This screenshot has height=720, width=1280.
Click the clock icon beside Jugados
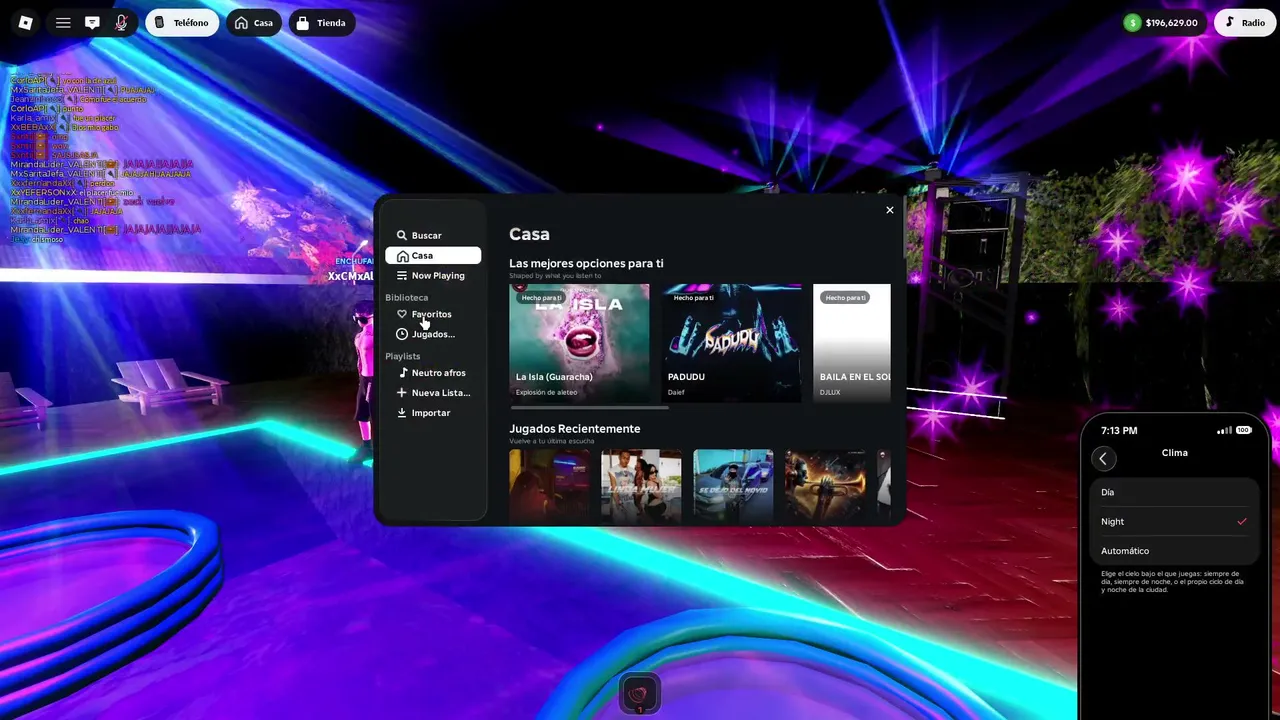point(402,334)
